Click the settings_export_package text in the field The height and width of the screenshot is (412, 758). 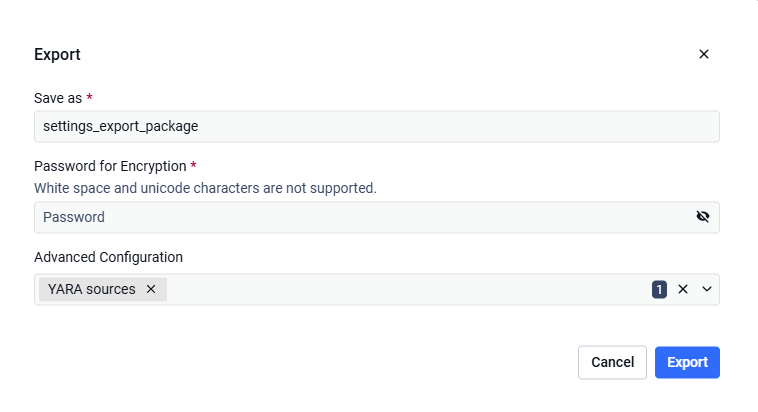click(120, 127)
